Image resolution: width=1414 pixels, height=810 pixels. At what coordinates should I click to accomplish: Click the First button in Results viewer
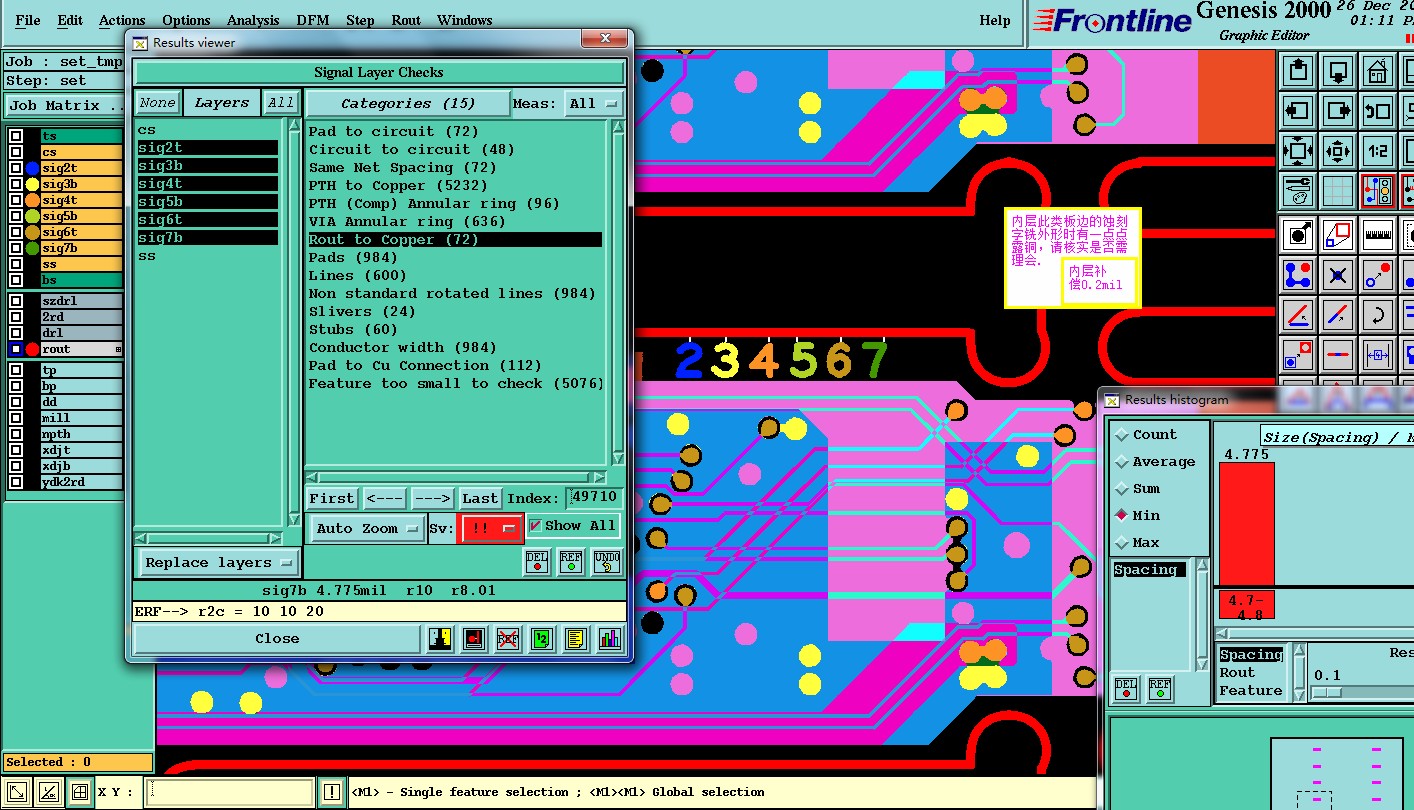[331, 498]
